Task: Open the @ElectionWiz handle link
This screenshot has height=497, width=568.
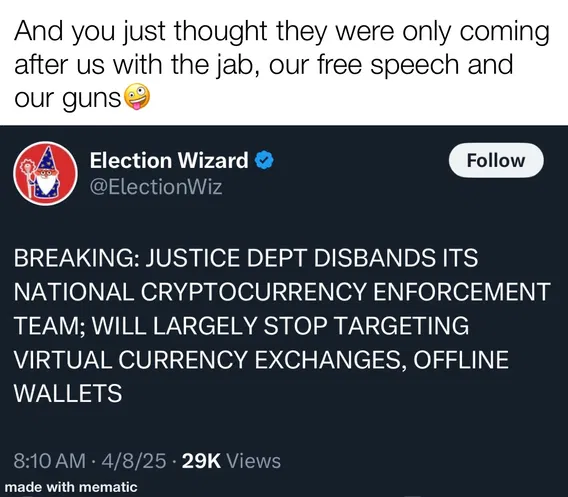Action: pos(156,187)
